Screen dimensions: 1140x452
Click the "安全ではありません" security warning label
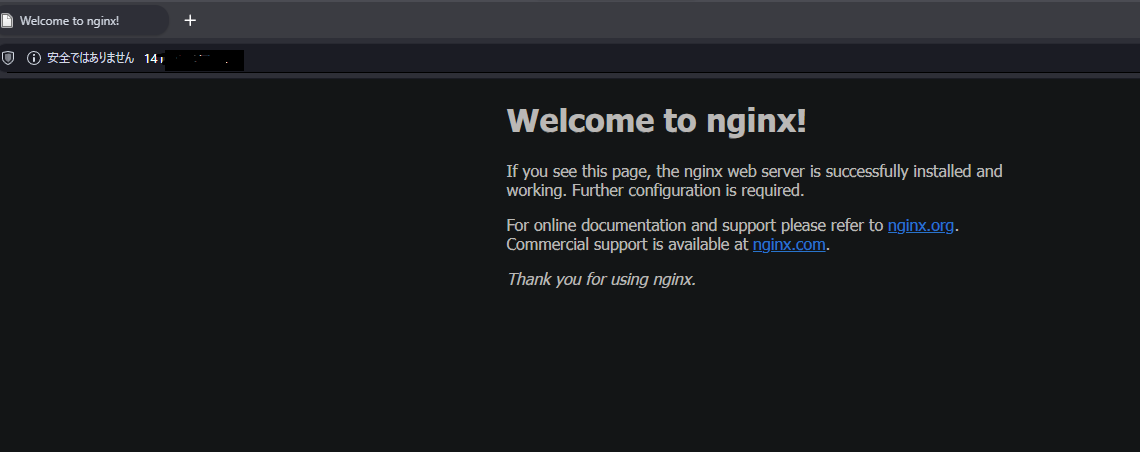[x=90, y=59]
